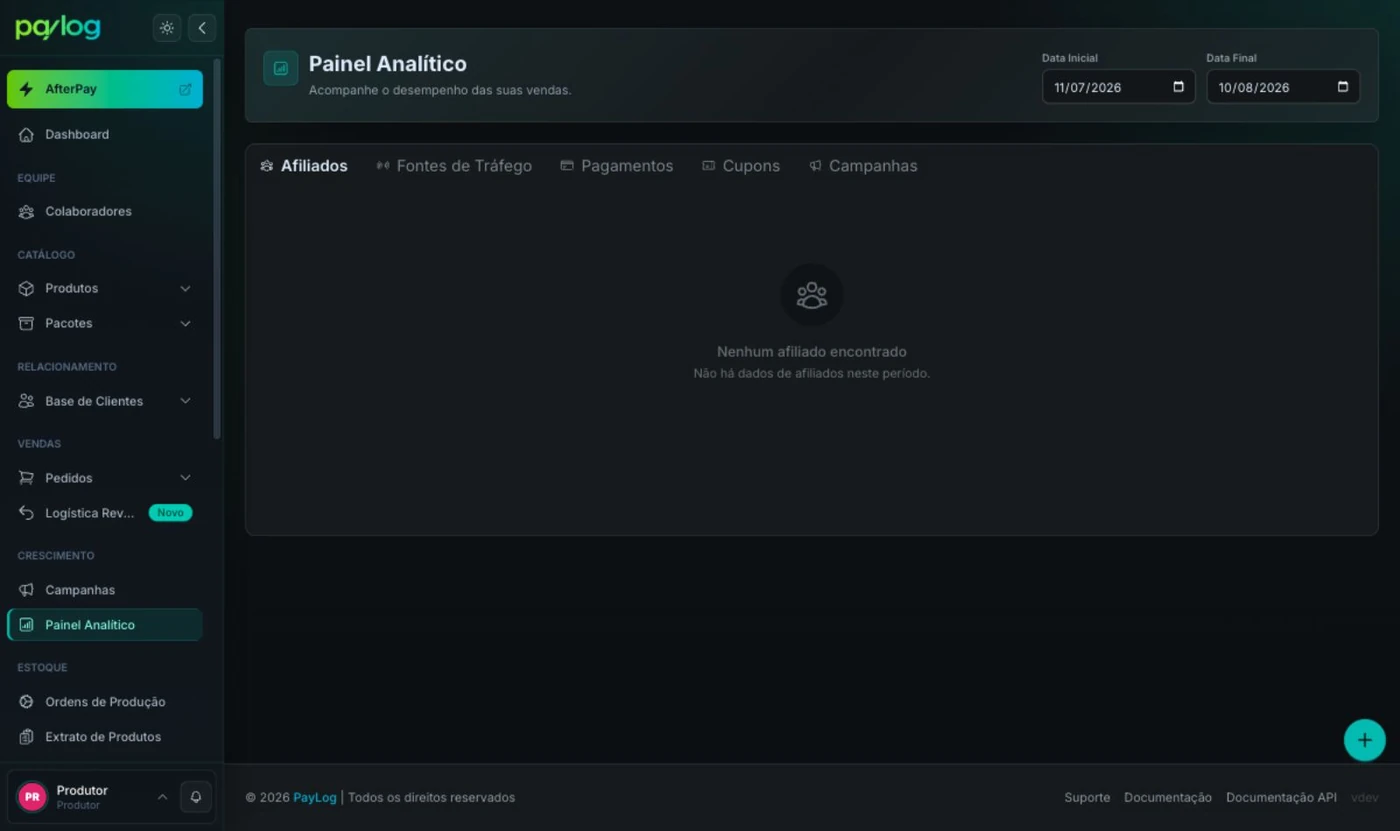The height and width of the screenshot is (831, 1400).
Task: Click the Painel Analítico chart icon in sidebar
Action: click(26, 625)
